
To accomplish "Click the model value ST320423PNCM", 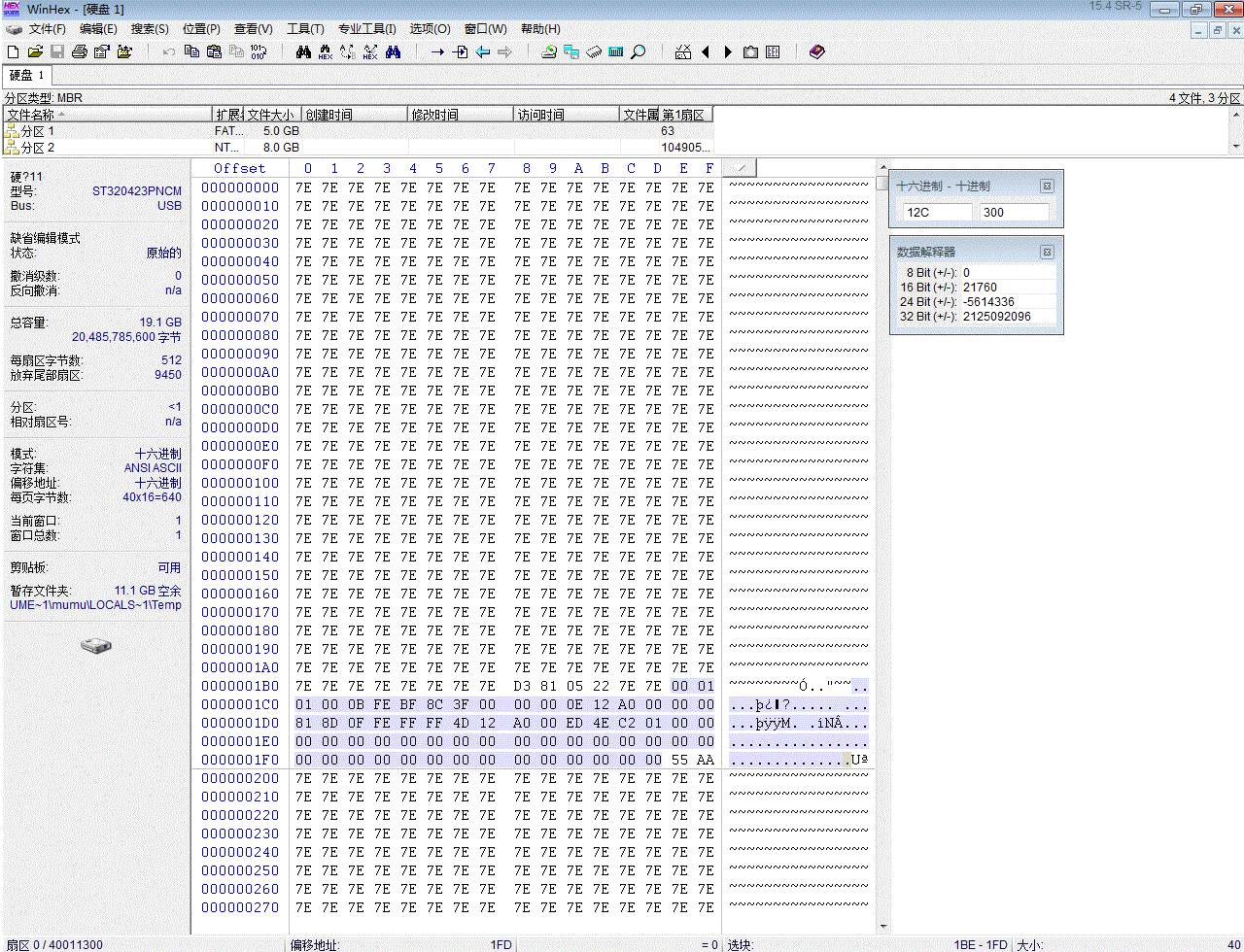I will (137, 191).
